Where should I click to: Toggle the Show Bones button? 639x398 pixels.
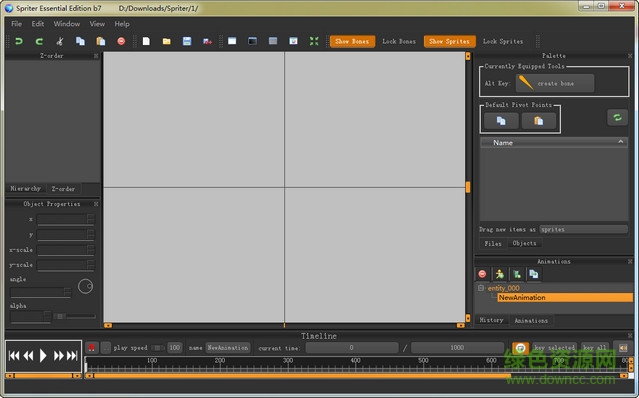tap(352, 41)
